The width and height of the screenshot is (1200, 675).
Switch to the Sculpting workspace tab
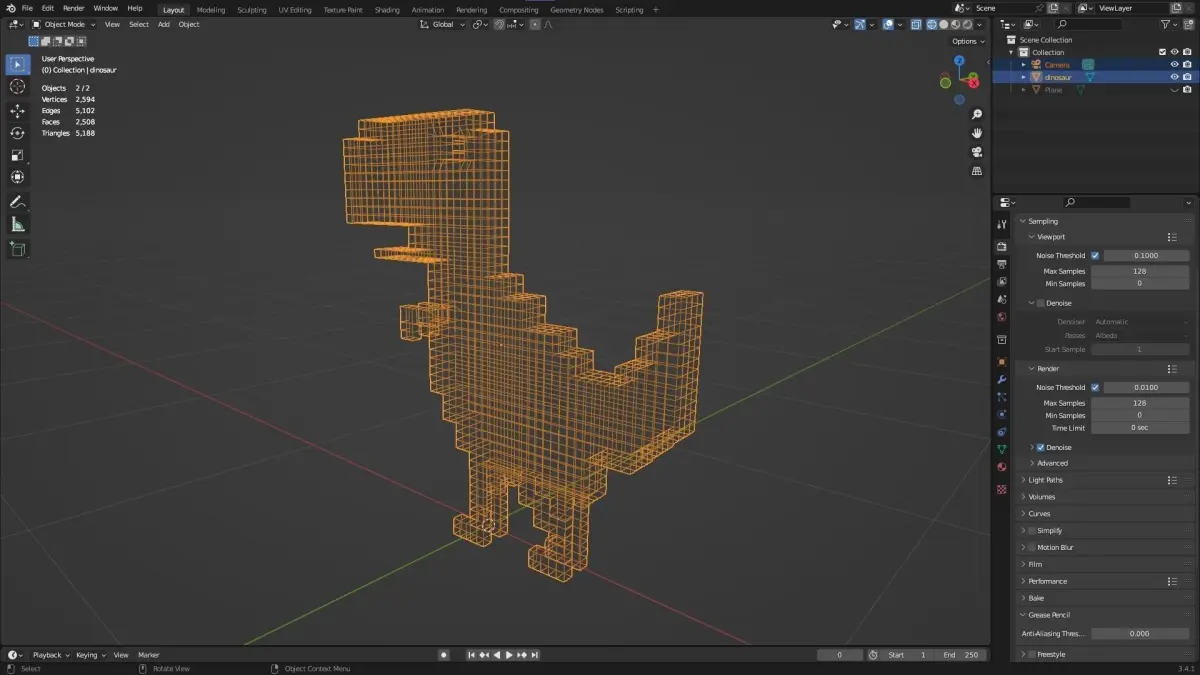[x=252, y=9]
